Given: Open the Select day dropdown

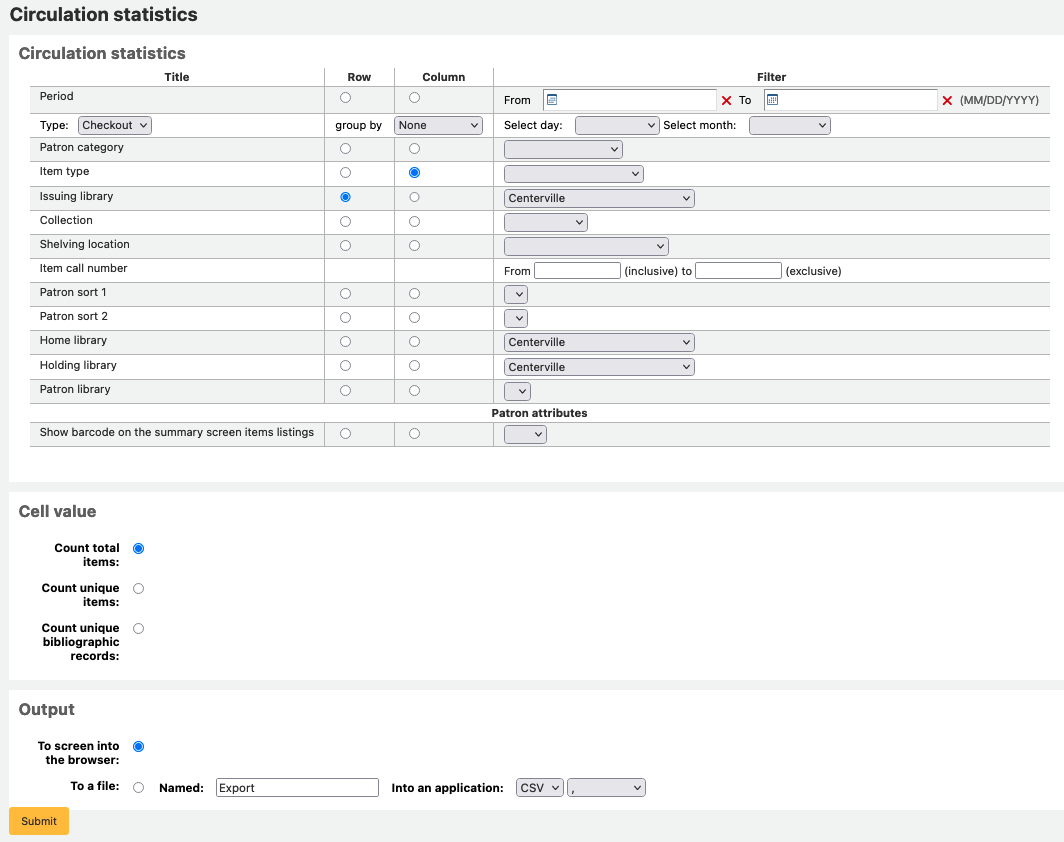Looking at the screenshot, I should point(617,125).
